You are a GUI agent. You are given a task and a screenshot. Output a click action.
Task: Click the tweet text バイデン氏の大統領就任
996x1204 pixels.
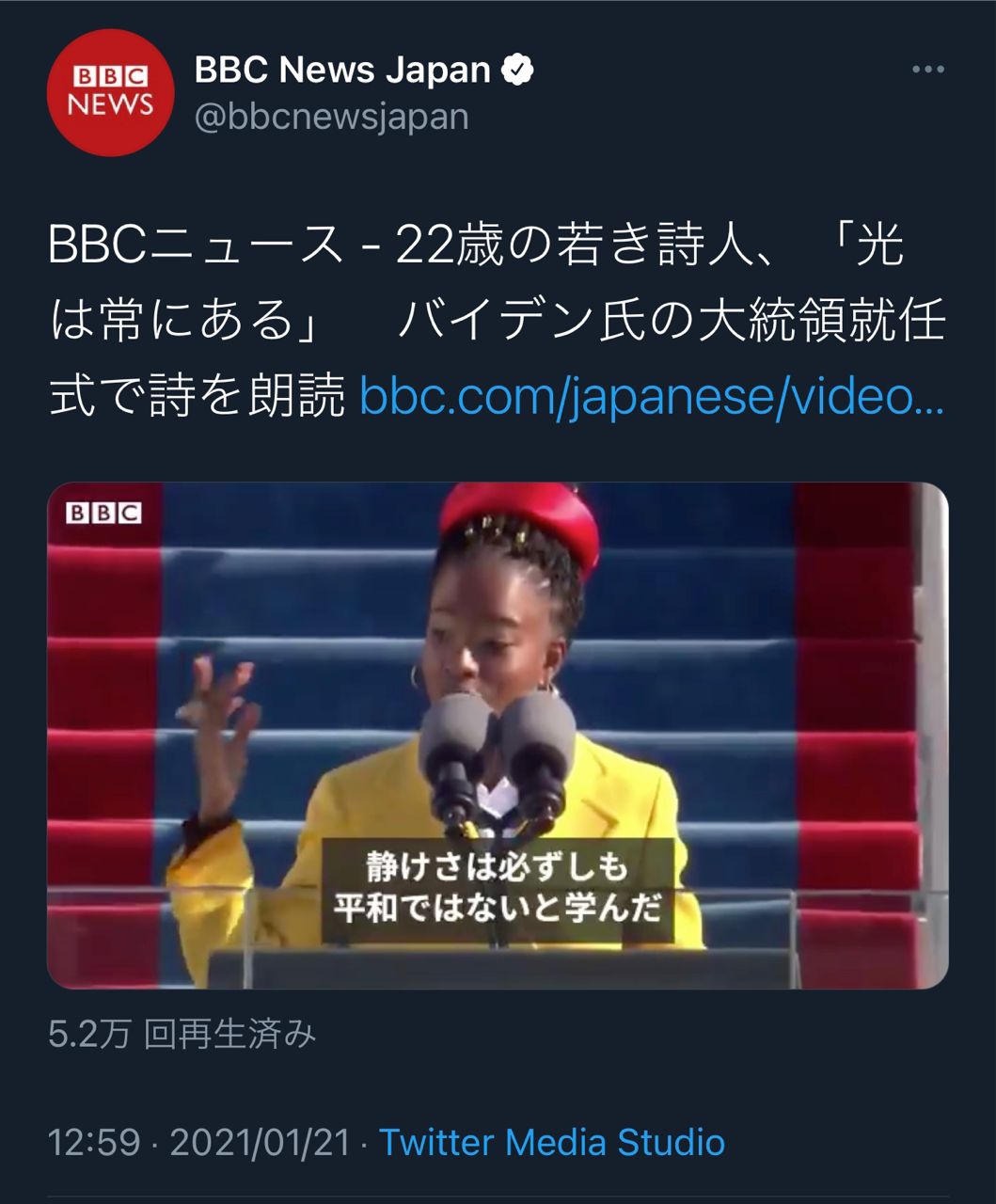(x=672, y=321)
